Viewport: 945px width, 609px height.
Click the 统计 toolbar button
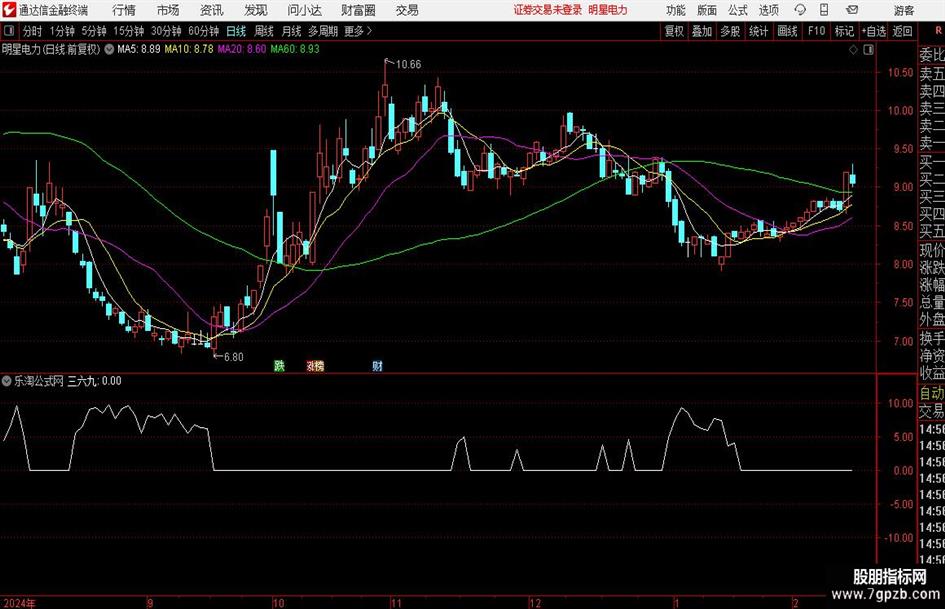758,31
